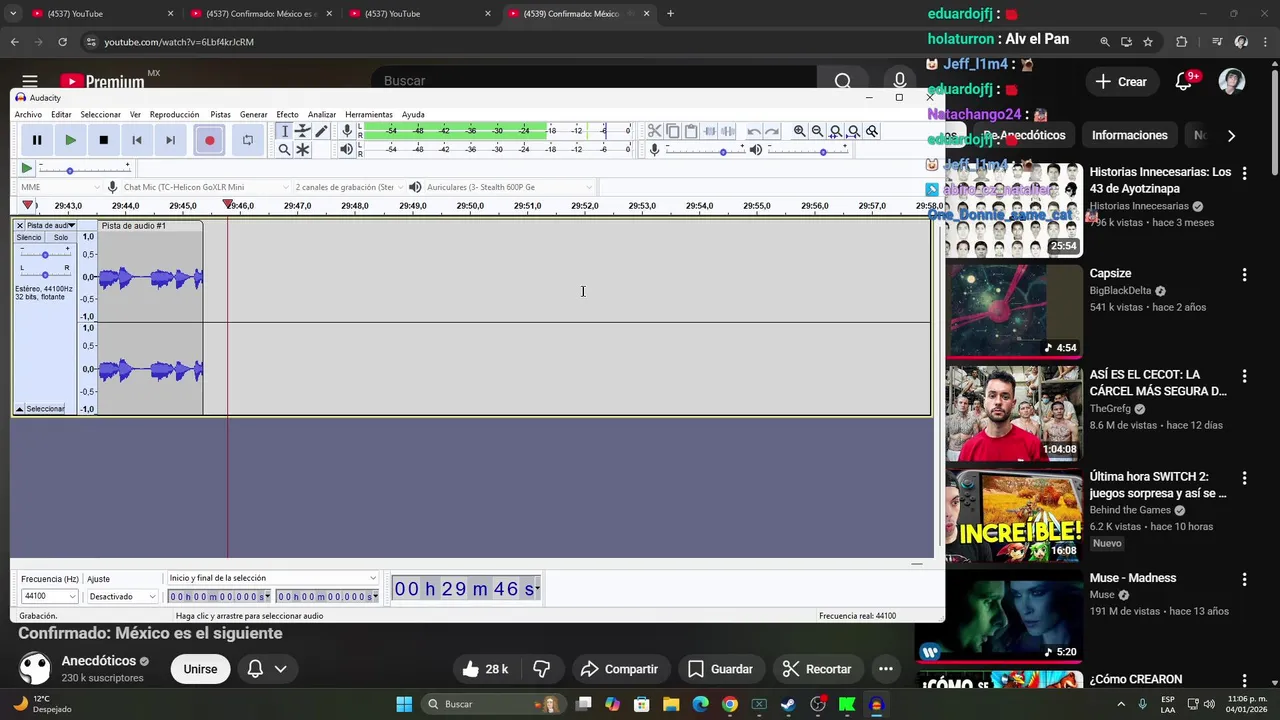Screen dimensions: 1280x720
Task: Toggle Silencio mute on audio track
Action: tap(29, 238)
